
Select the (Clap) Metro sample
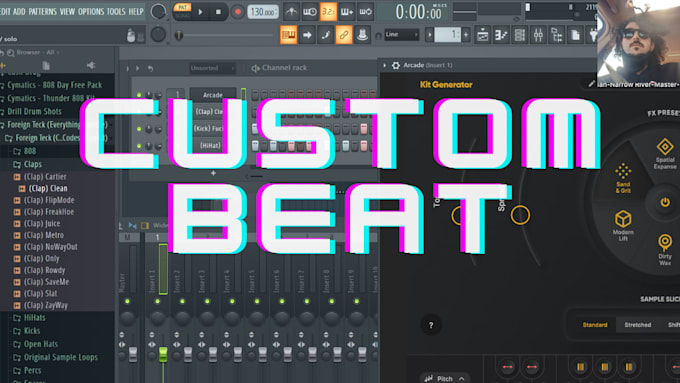pos(44,235)
